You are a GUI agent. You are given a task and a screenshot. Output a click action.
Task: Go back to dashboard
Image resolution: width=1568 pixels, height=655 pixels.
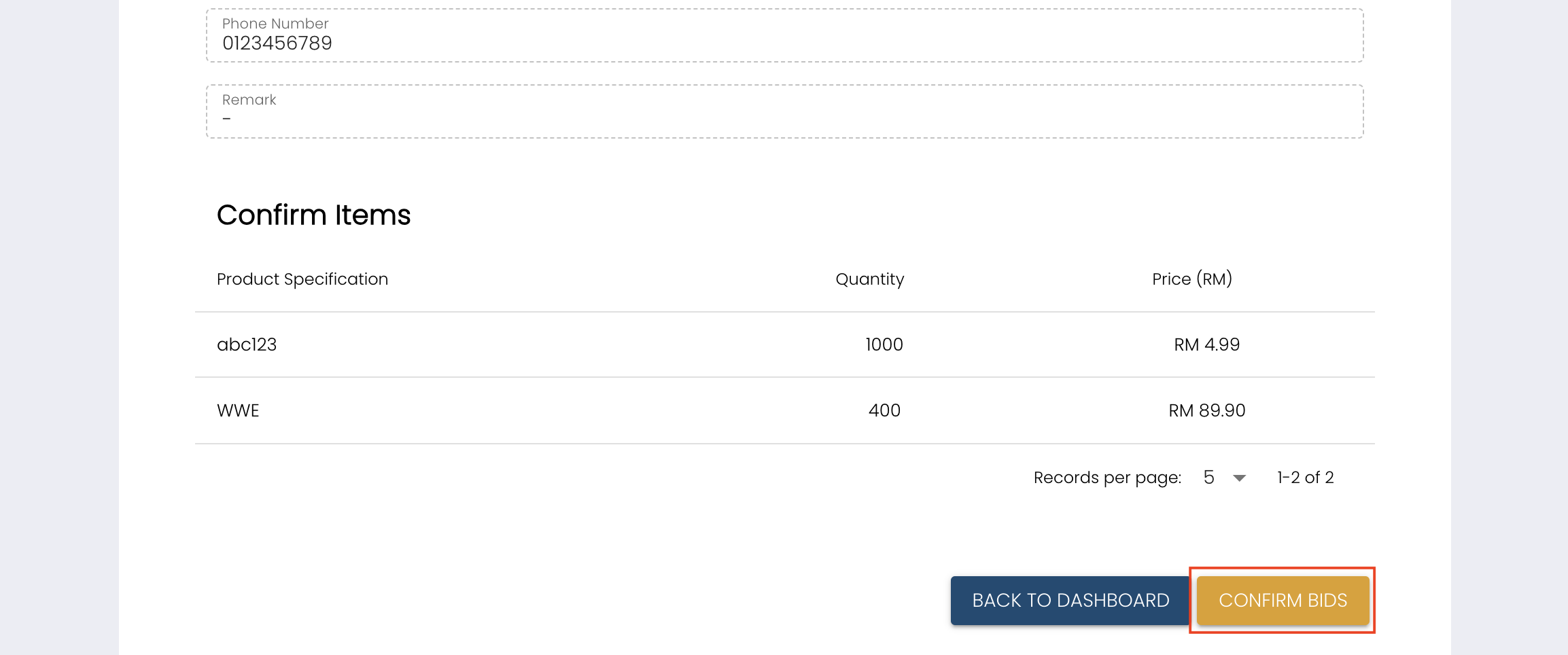tap(1070, 600)
